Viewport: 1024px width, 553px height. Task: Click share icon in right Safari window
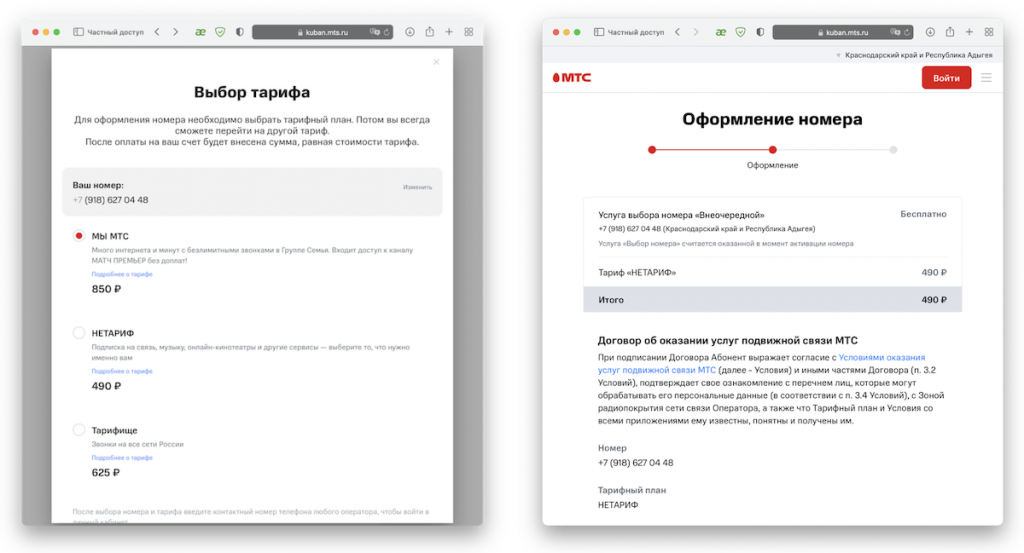pos(950,31)
